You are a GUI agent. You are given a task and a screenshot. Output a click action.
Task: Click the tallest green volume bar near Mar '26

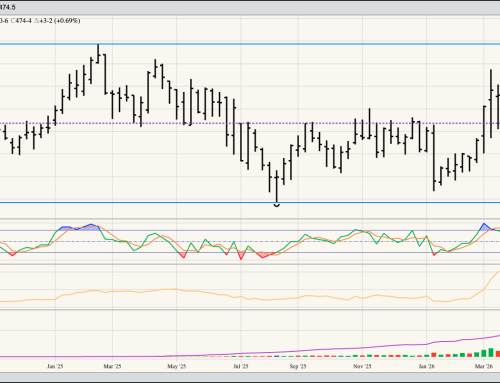(x=491, y=353)
